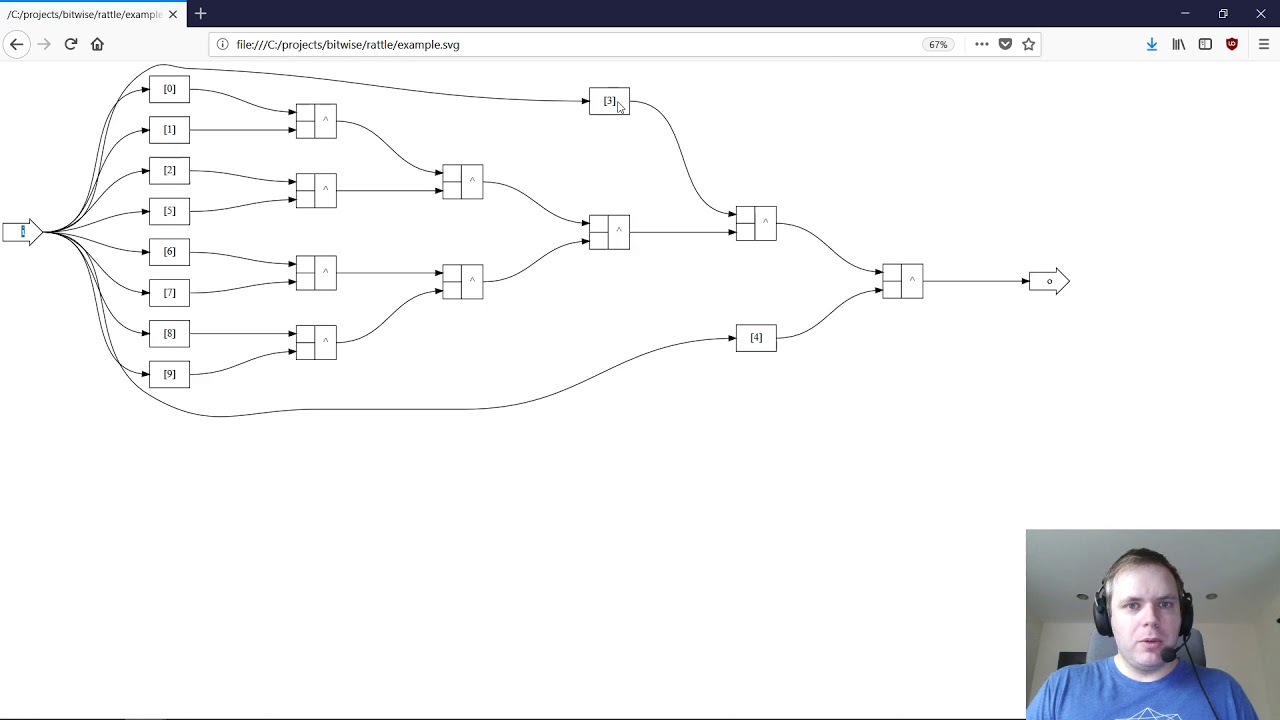This screenshot has height=720, width=1280.
Task: Open the Library view
Action: click(1179, 44)
